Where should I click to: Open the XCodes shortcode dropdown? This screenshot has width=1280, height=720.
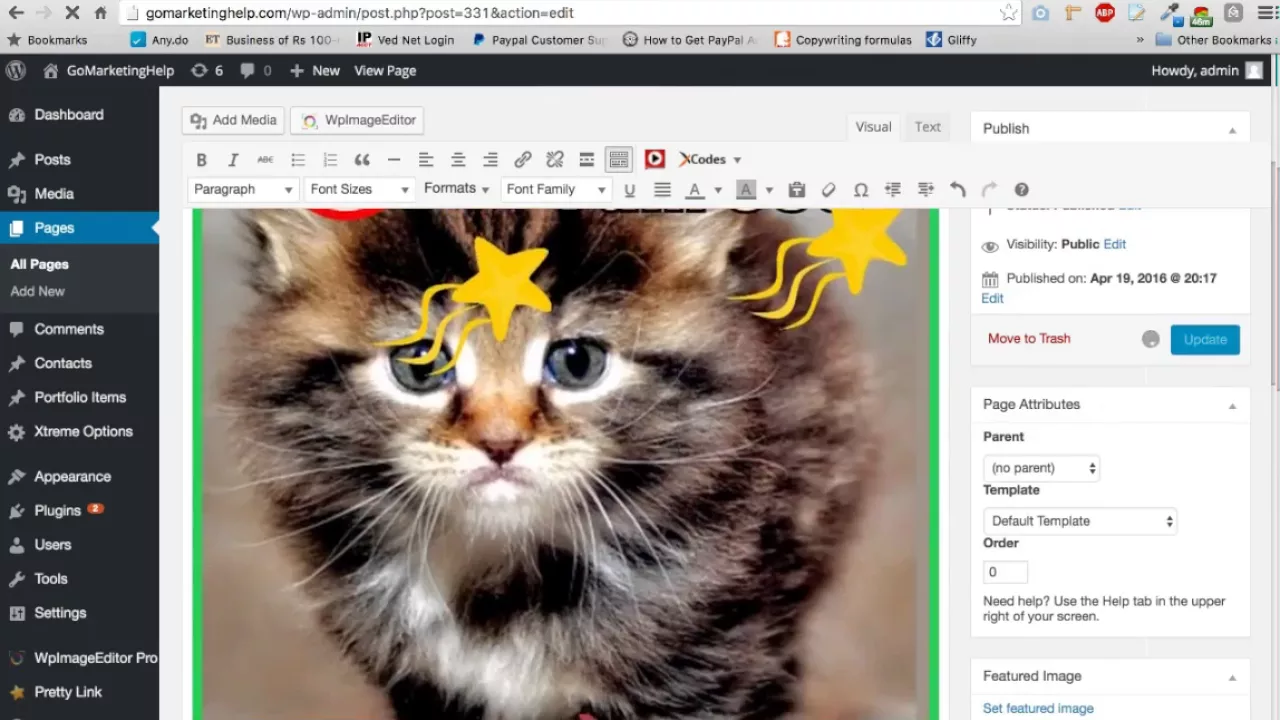(x=710, y=159)
